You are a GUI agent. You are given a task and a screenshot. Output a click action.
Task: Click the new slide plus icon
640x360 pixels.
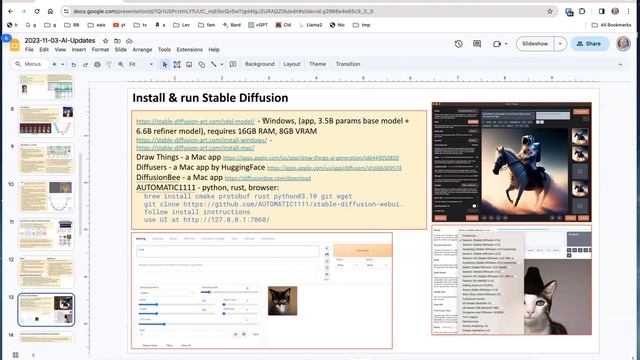coord(54,64)
